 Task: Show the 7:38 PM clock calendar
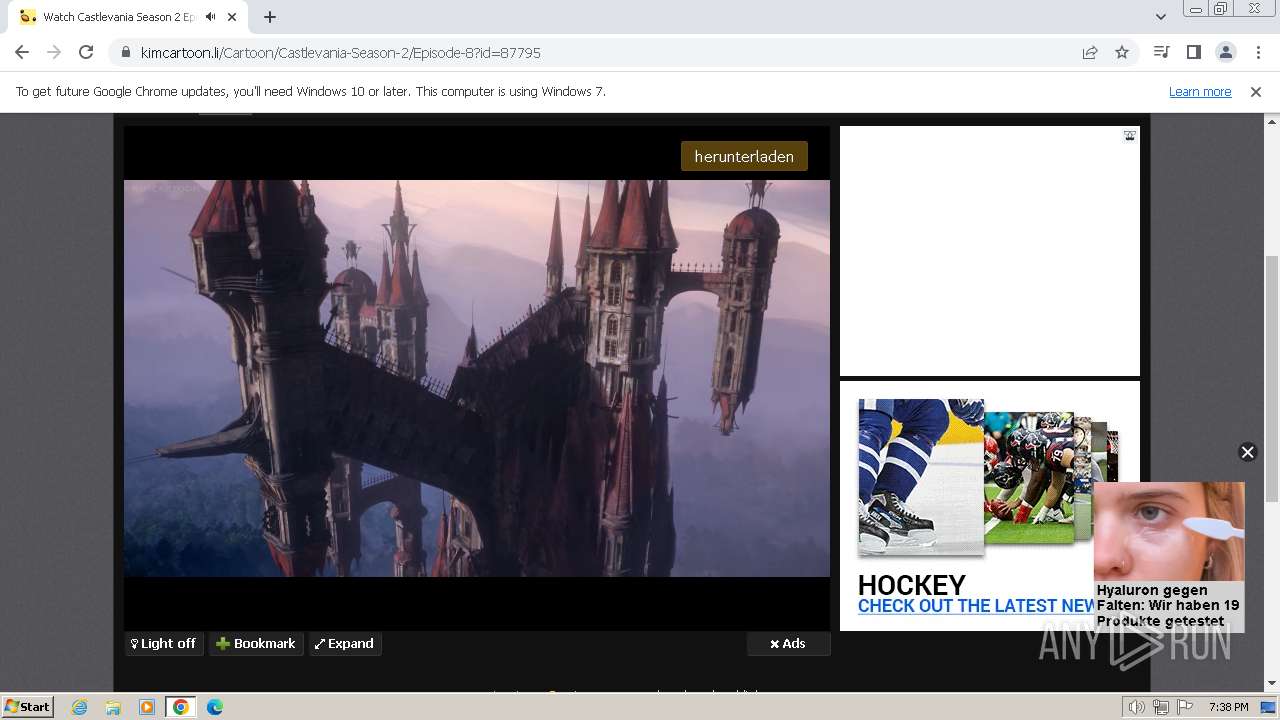[1228, 707]
